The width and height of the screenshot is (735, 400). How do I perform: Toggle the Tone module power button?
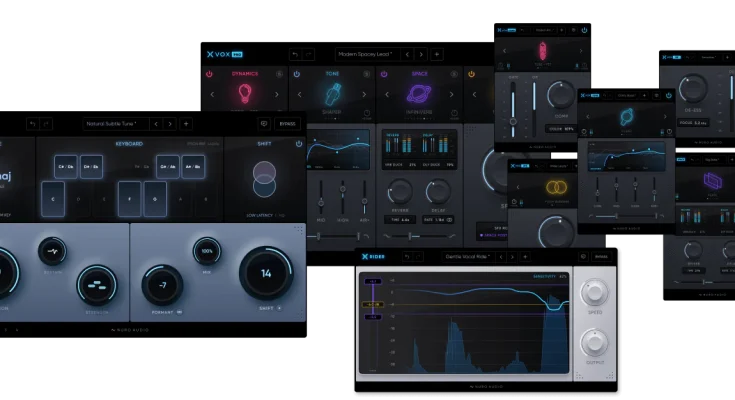[297, 74]
